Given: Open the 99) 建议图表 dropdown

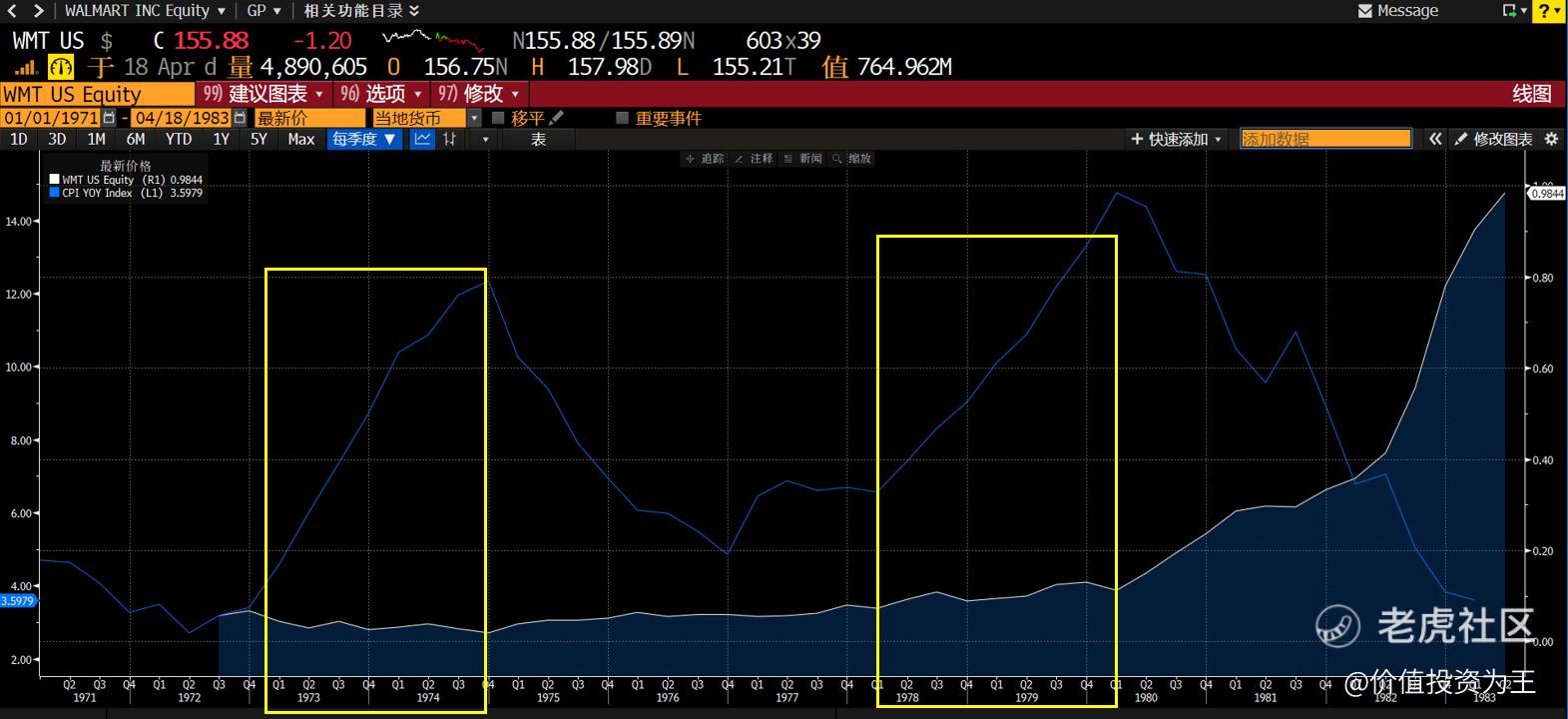Looking at the screenshot, I should (x=263, y=94).
